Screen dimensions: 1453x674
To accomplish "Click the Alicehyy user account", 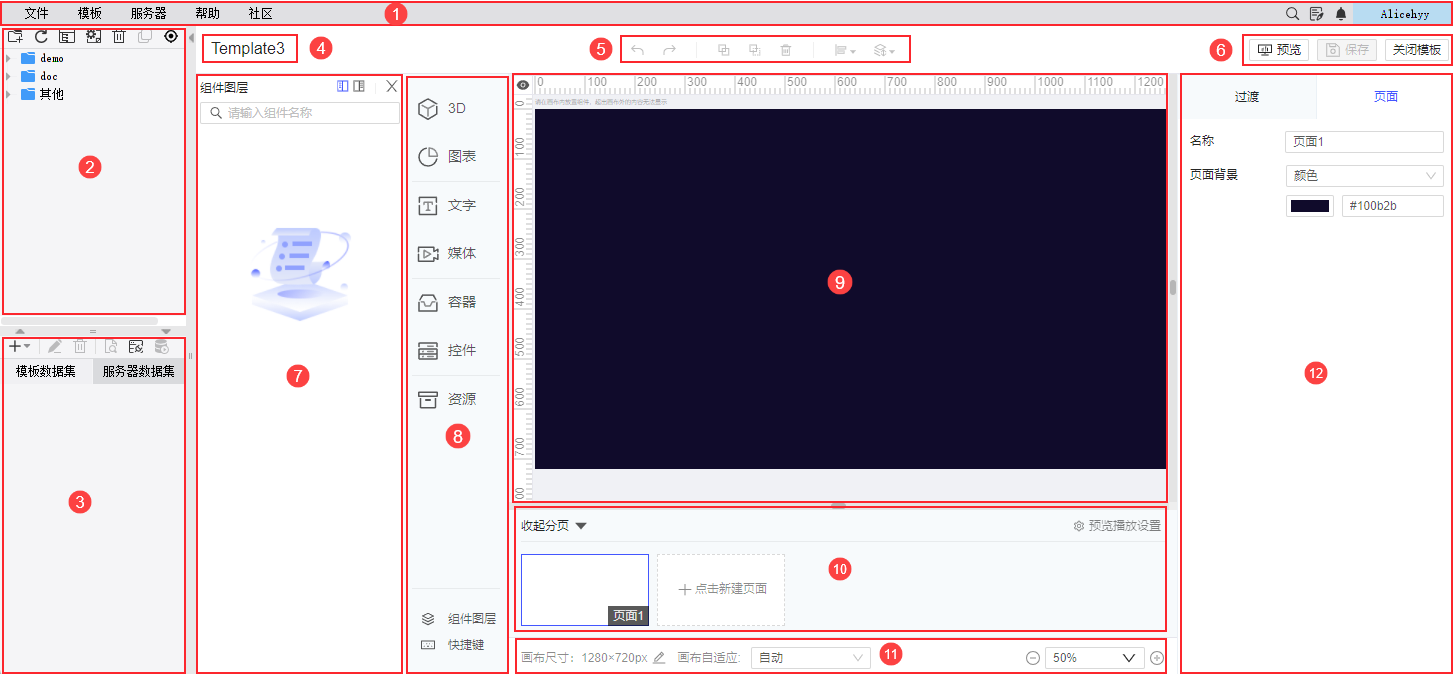I will (1404, 14).
